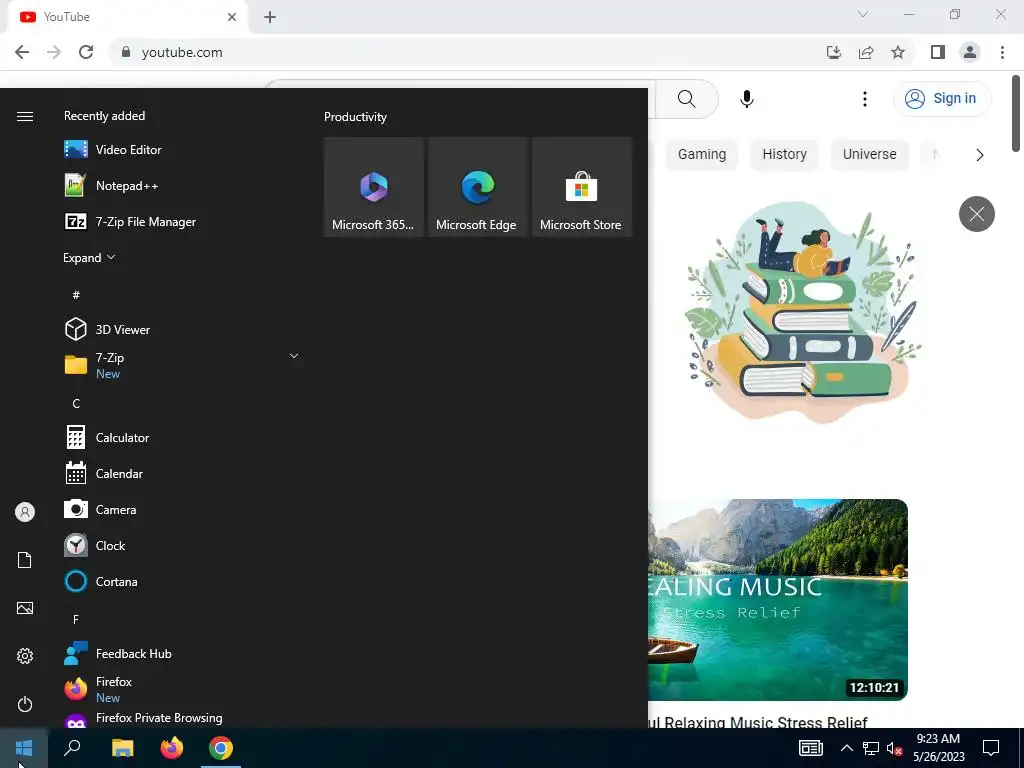Show next YouTube category chips arrow

(979, 155)
